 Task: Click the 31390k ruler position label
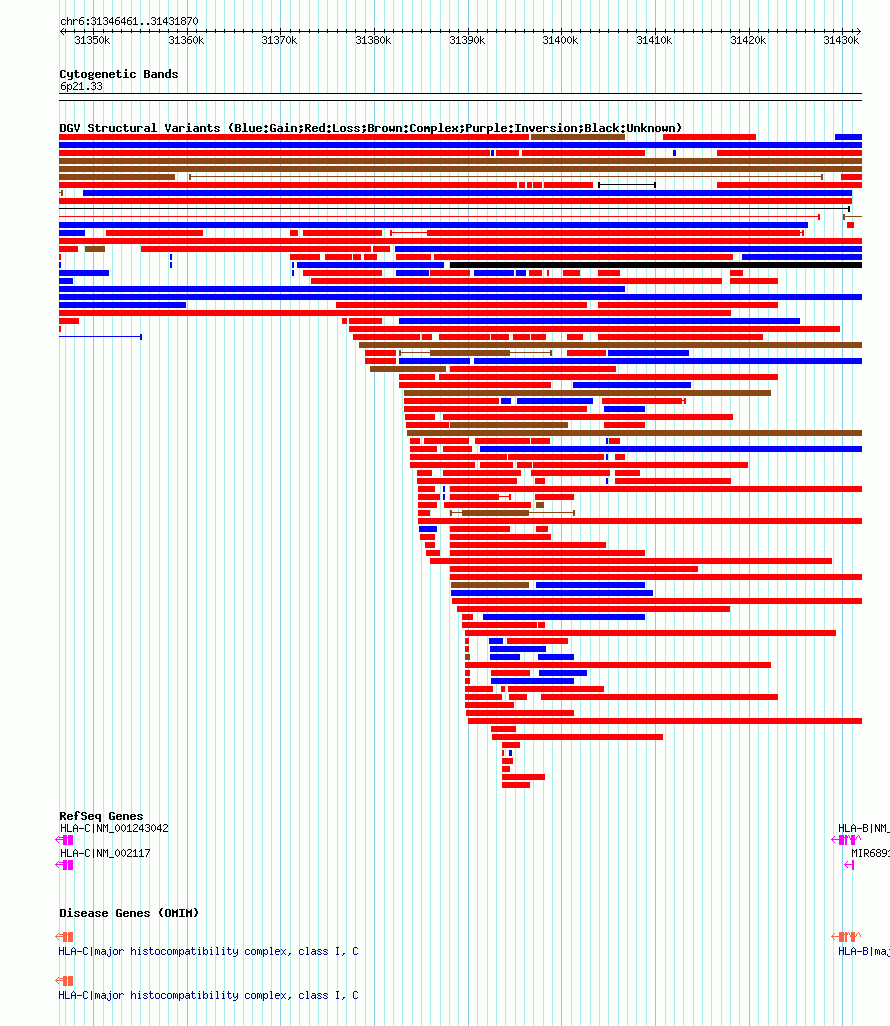pos(467,41)
